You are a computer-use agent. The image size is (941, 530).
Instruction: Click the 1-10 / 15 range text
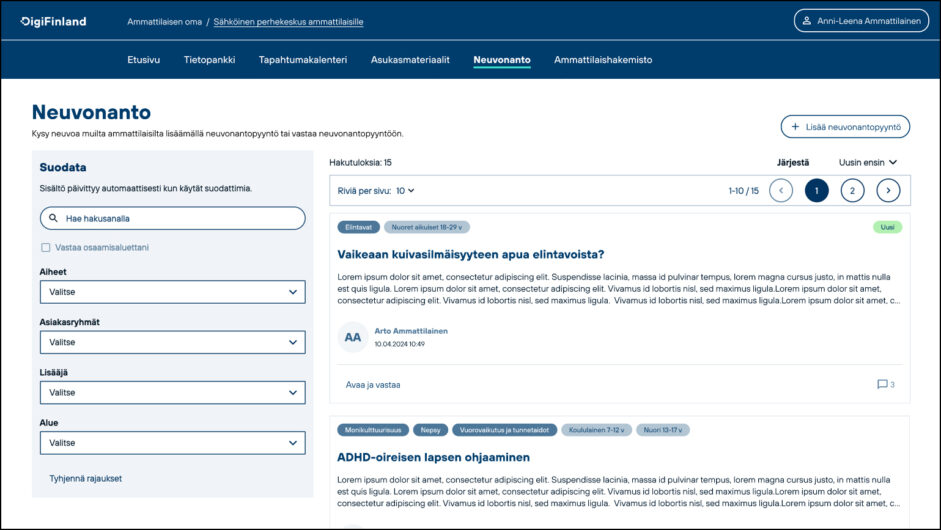tap(744, 191)
